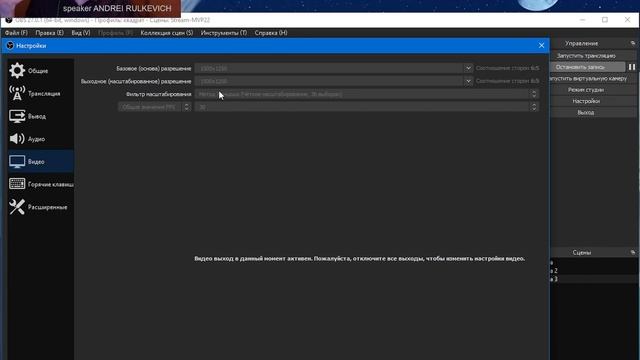Expand the base resolution dropdown
The height and width of the screenshot is (360, 640).
(x=468, y=68)
